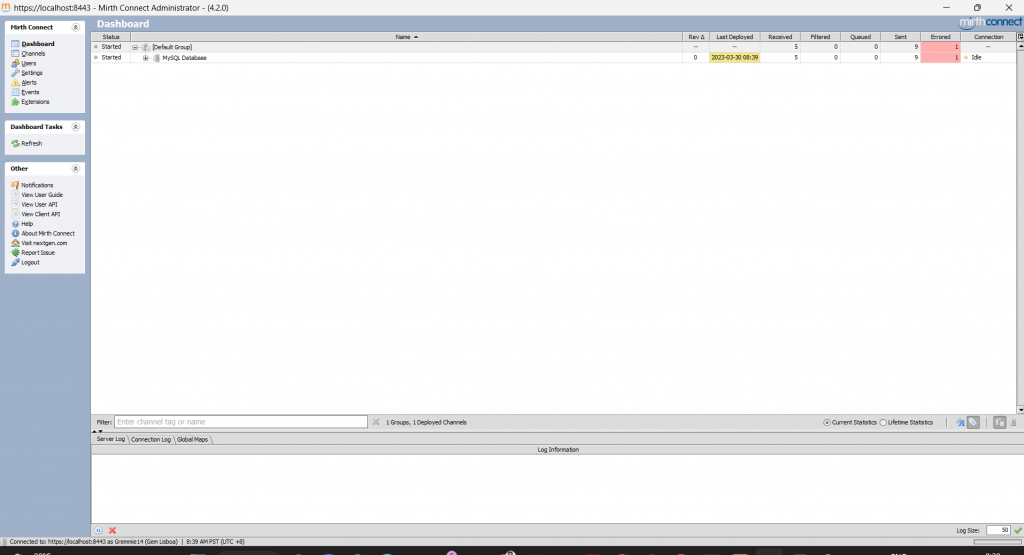Clear the server log with the red X
1024x555 pixels.
pos(112,530)
